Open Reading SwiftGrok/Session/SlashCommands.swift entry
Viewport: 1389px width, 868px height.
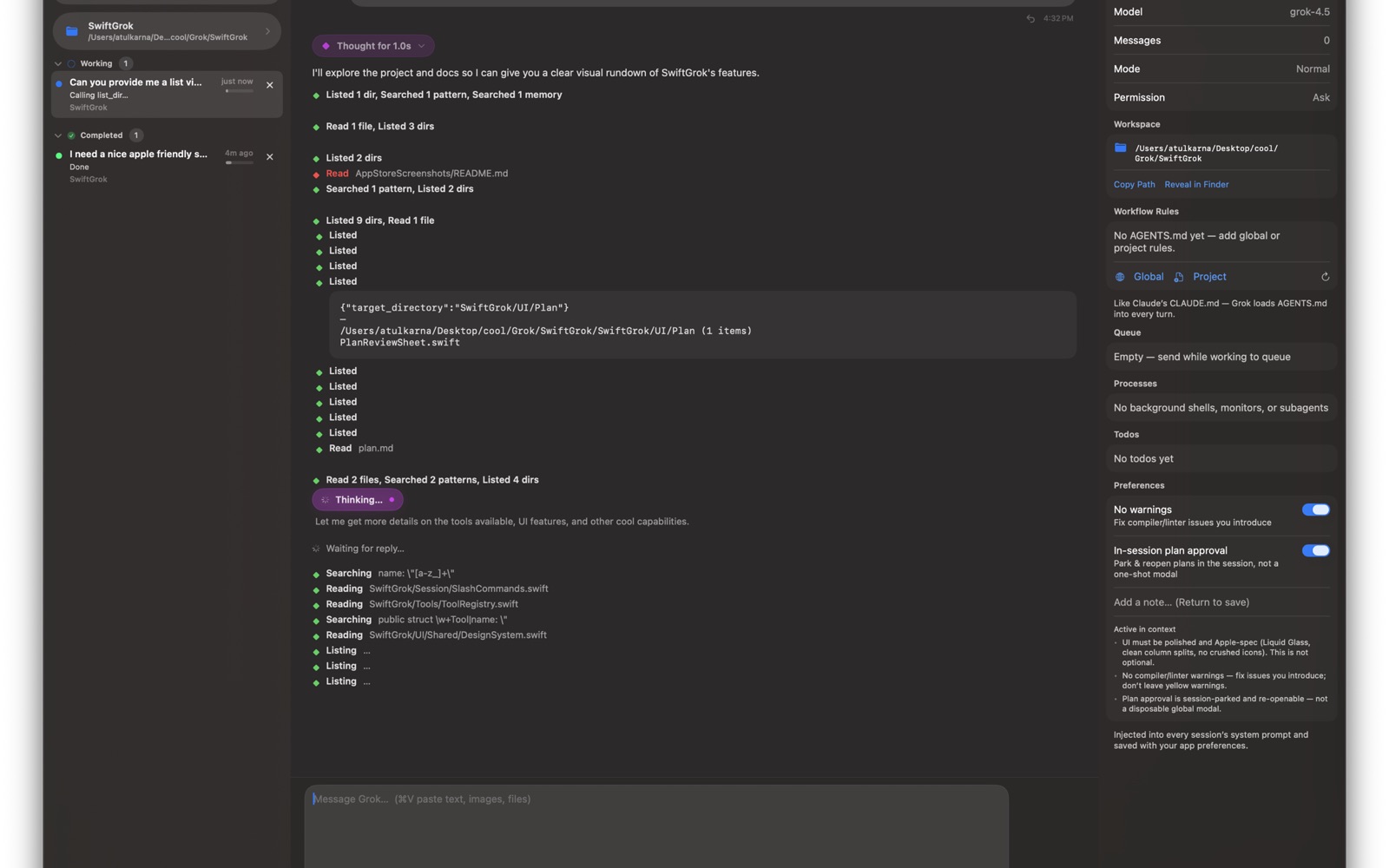point(437,589)
